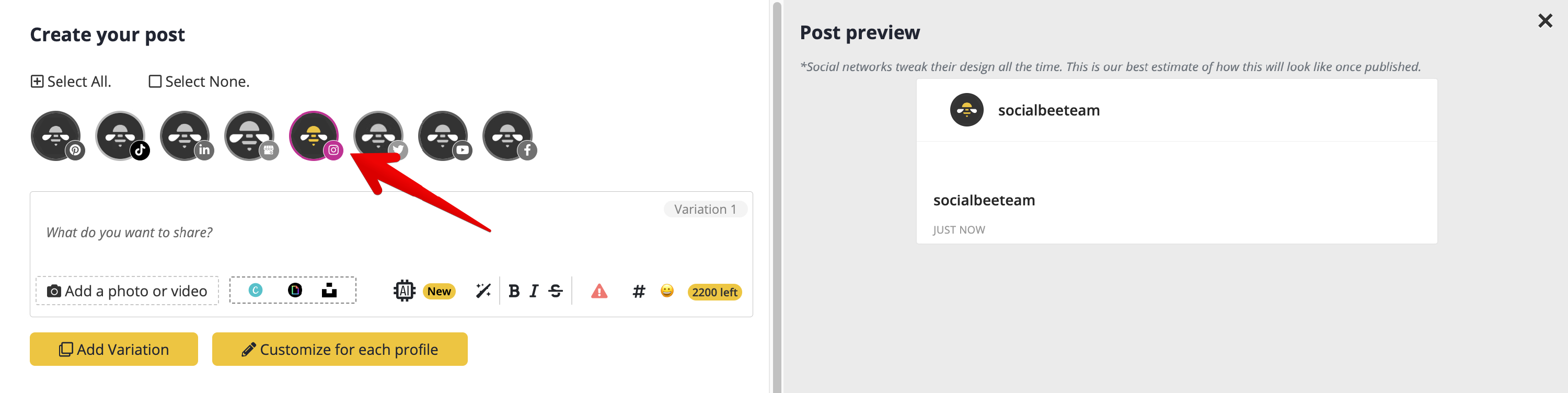Open the AI post generator icon
Screen dimensions: 1568x393
click(x=404, y=291)
